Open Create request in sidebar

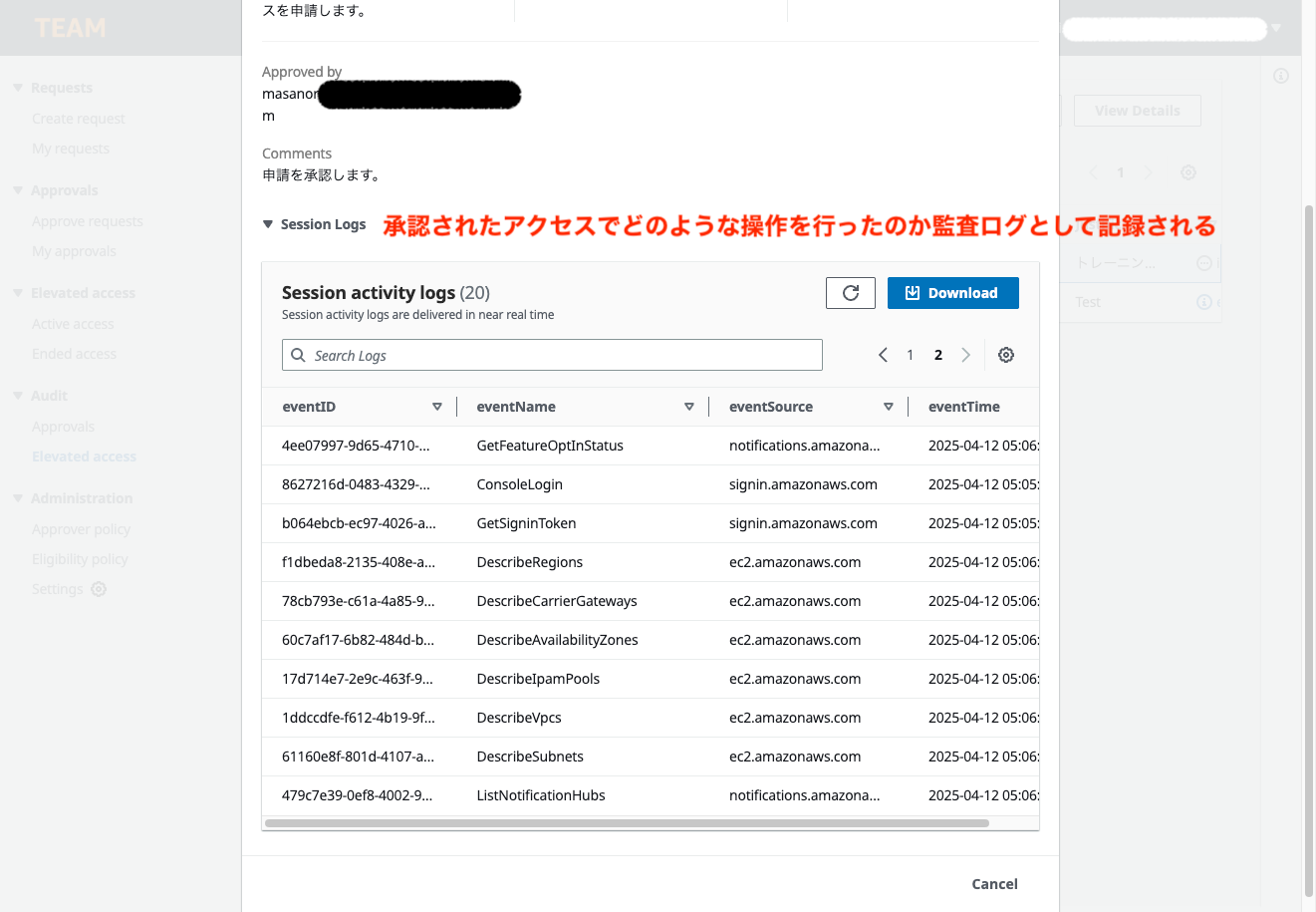pos(78,119)
